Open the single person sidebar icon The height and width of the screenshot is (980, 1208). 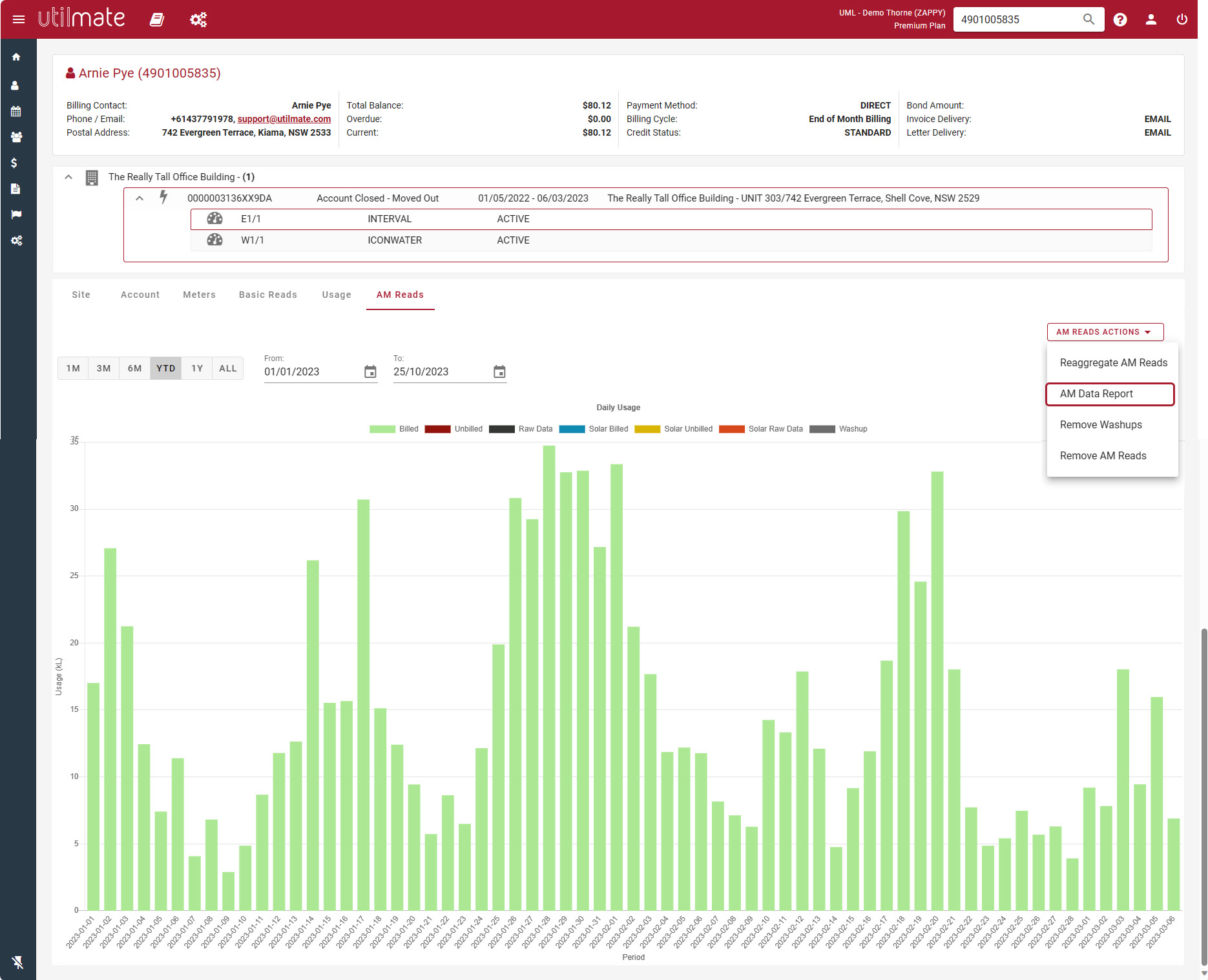point(15,85)
